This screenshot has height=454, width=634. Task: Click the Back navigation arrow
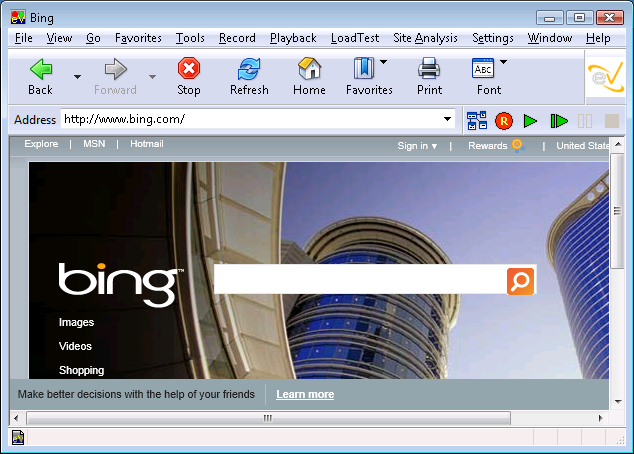[41, 69]
